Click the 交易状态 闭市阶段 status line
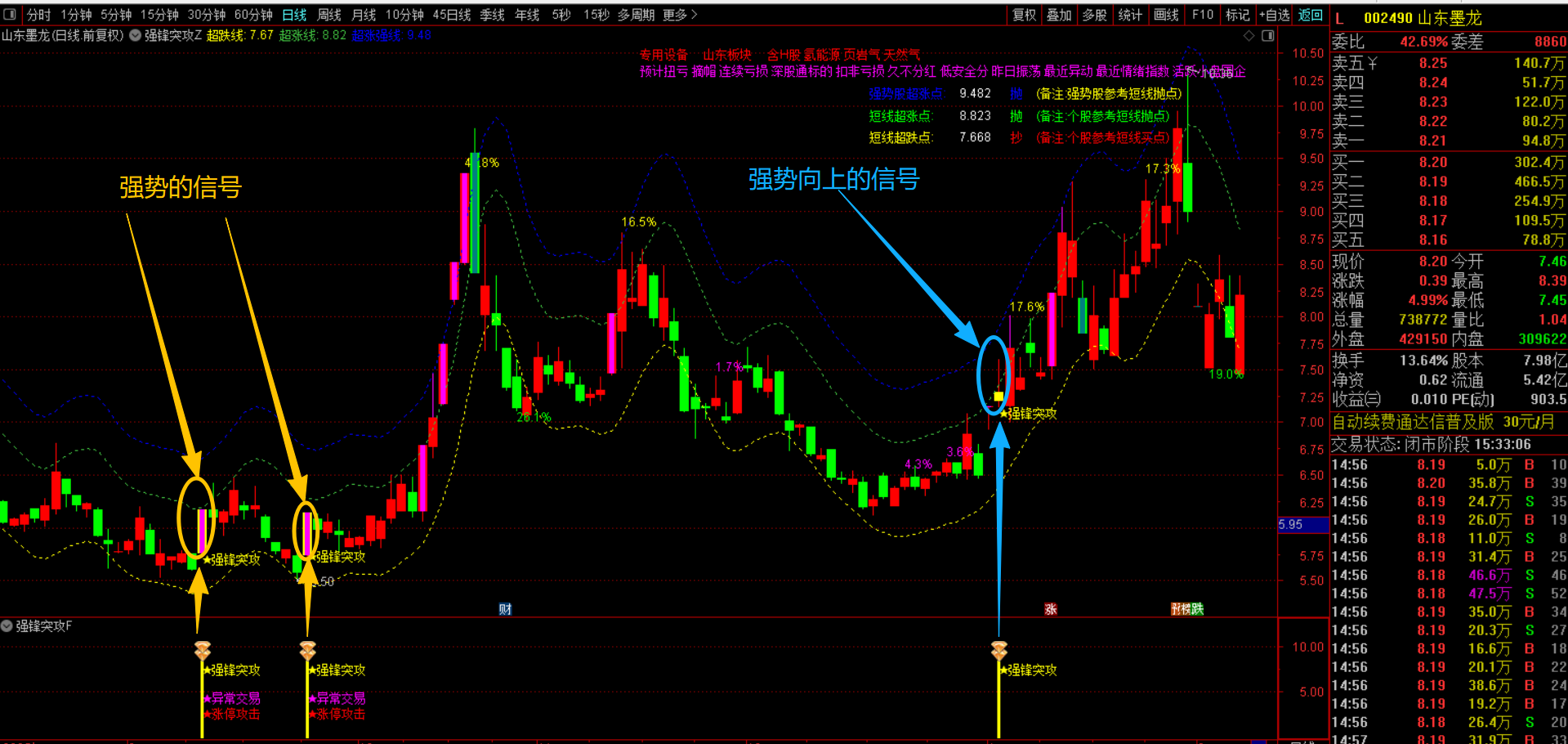This screenshot has height=744, width=1568. pos(1432,444)
